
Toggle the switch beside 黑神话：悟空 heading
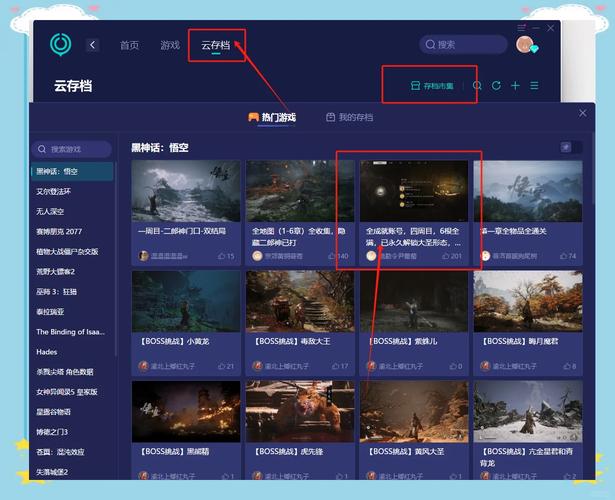[x=571, y=147]
